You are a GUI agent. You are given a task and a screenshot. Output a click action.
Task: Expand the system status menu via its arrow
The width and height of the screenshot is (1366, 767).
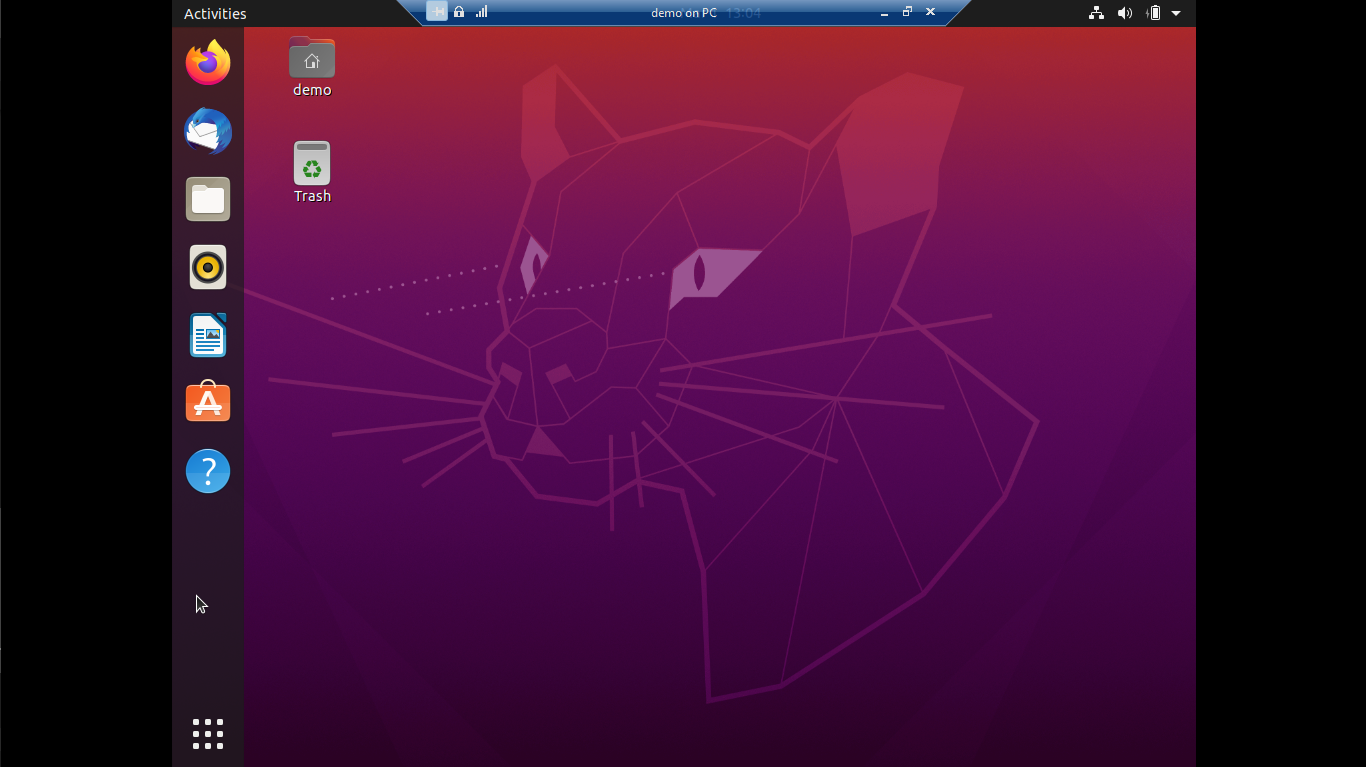[x=1176, y=13]
